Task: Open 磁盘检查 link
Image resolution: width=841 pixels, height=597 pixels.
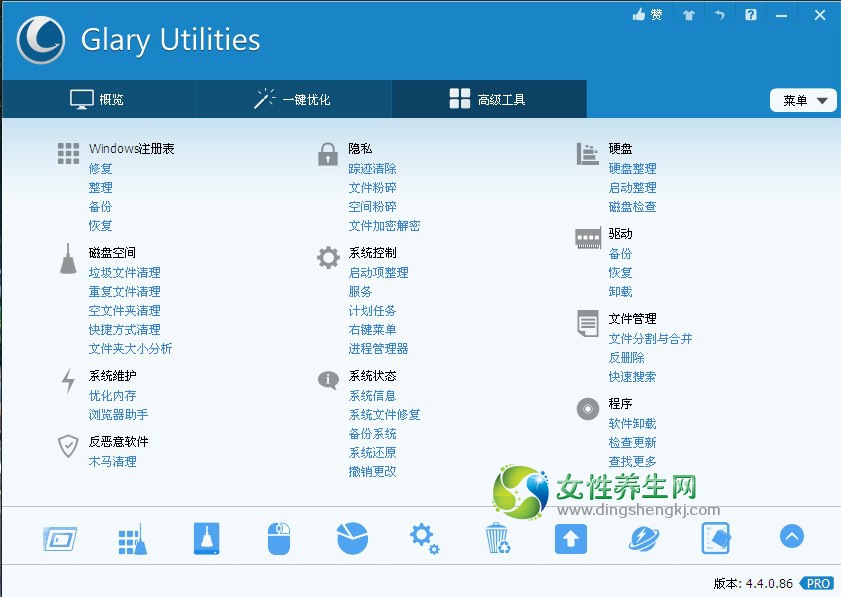Action: (632, 207)
